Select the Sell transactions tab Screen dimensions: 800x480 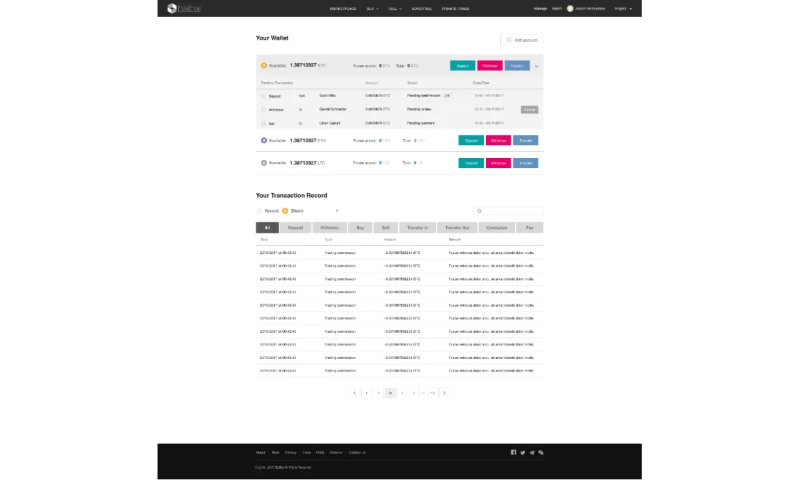[386, 228]
